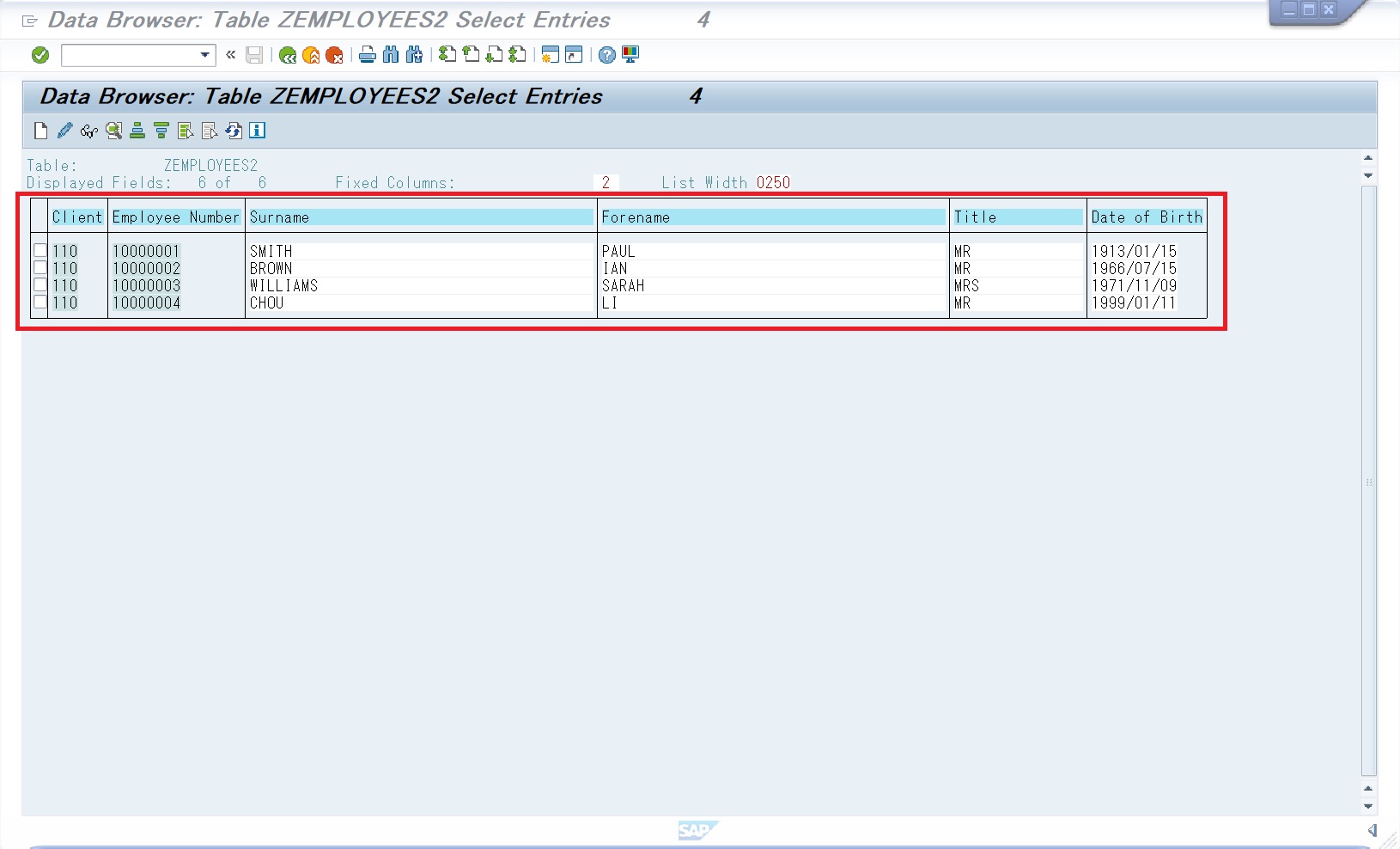Open the Help question mark icon
Image resolution: width=1400 pixels, height=849 pixels.
607,55
